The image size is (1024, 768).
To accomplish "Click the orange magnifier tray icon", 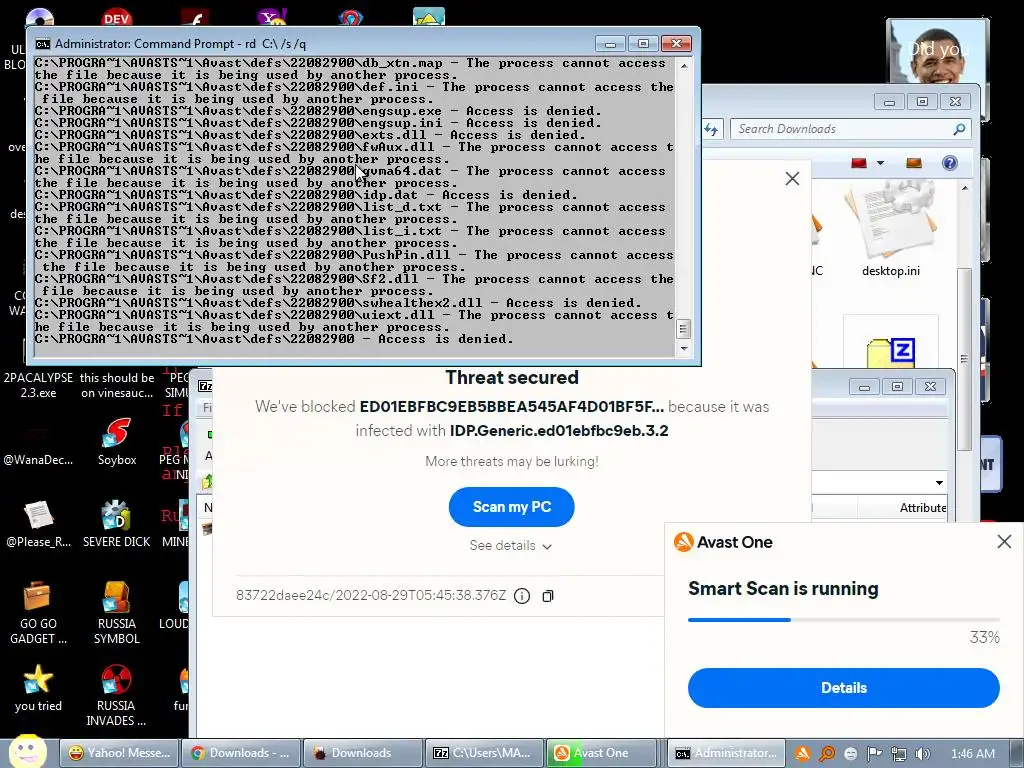I will coord(827,754).
